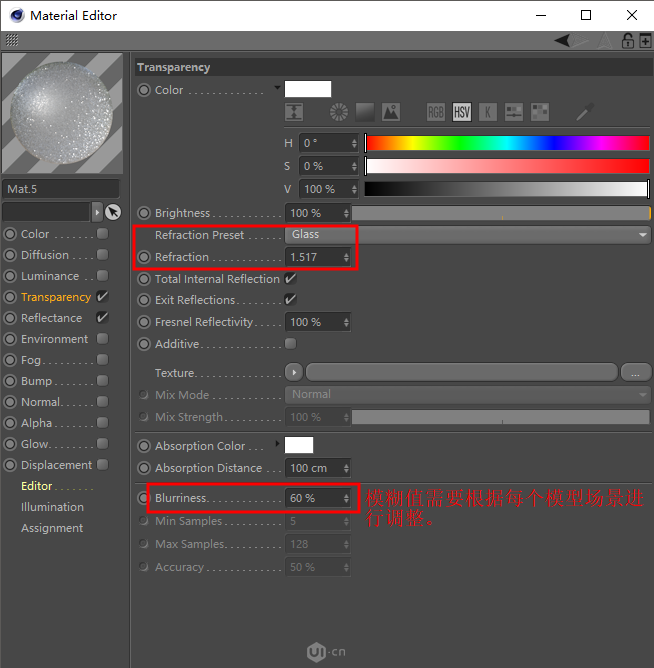Viewport: 654px width, 668px height.
Task: Enable the Luminance channel checkbox
Action: (x=102, y=276)
